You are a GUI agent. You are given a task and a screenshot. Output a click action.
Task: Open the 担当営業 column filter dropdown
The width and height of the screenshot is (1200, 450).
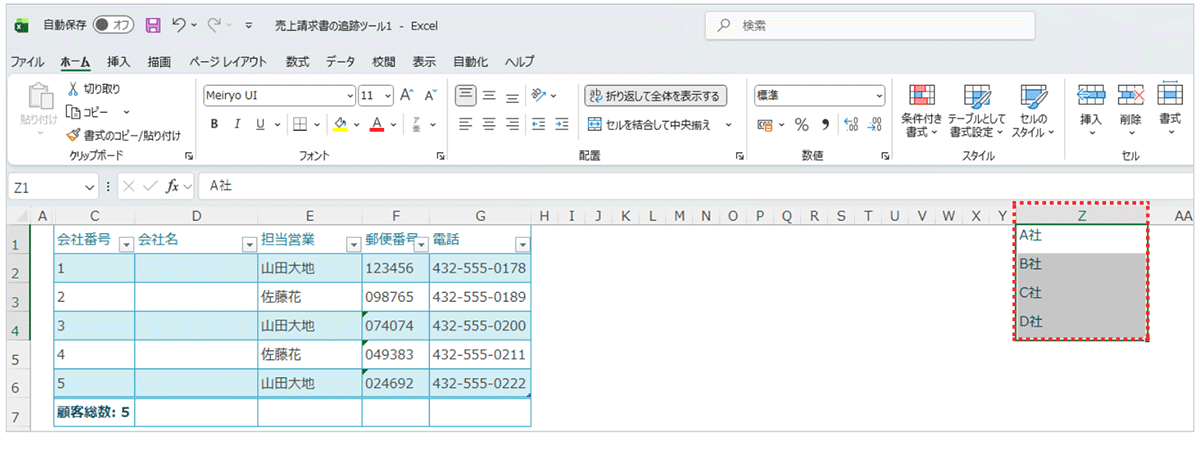[352, 244]
